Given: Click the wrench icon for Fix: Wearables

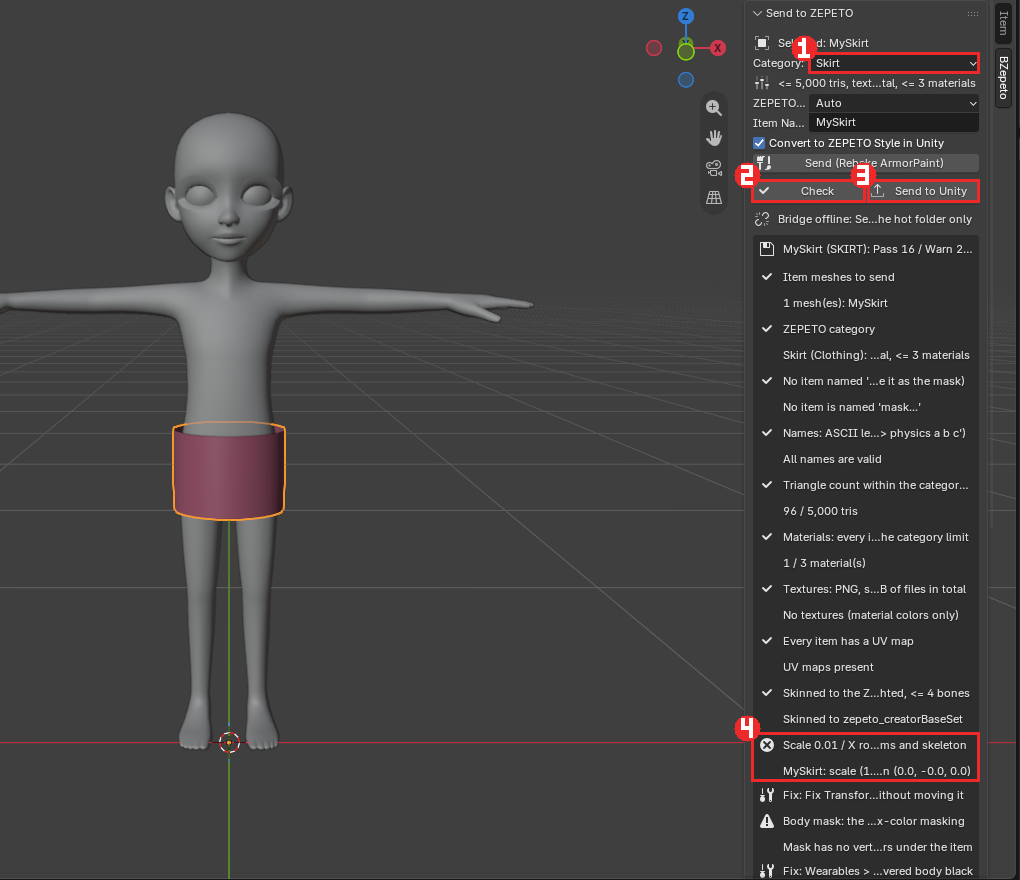Looking at the screenshot, I should point(767,871).
